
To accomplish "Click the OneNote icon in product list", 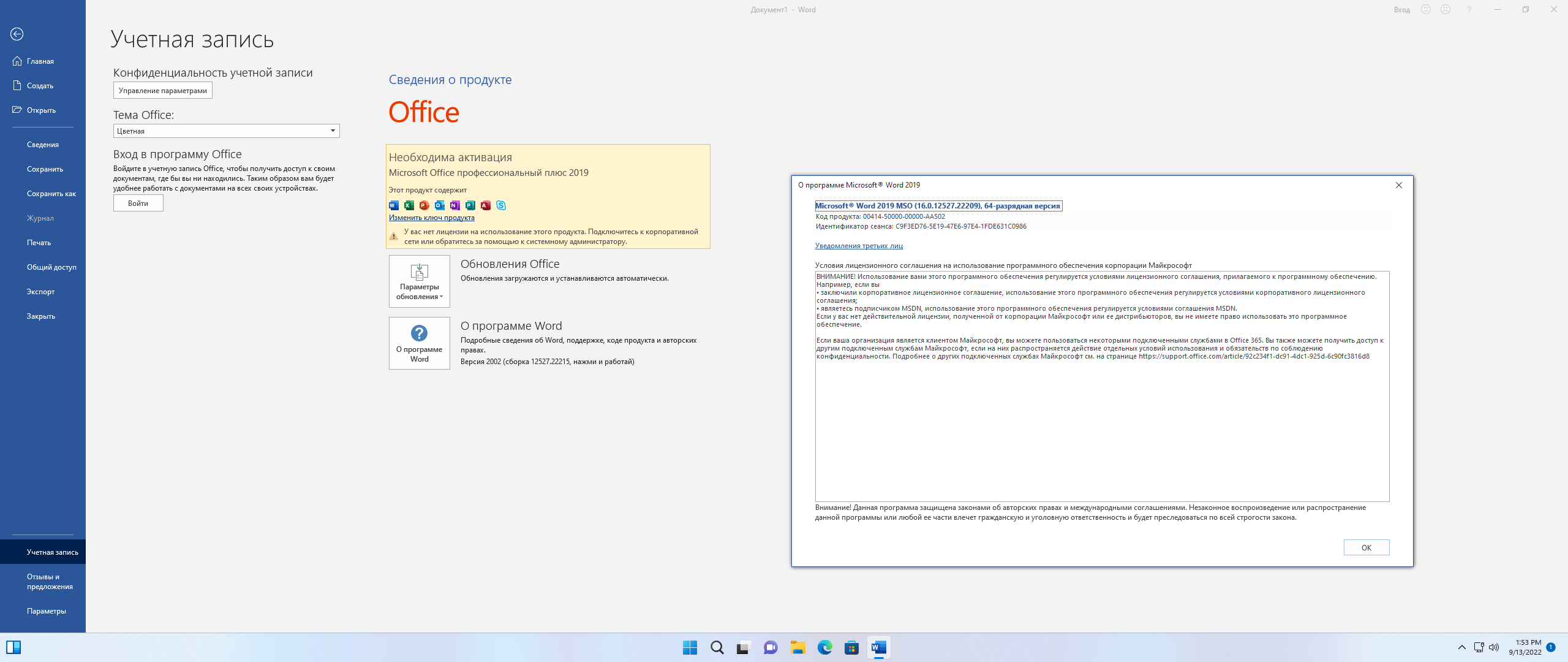I will (455, 205).
